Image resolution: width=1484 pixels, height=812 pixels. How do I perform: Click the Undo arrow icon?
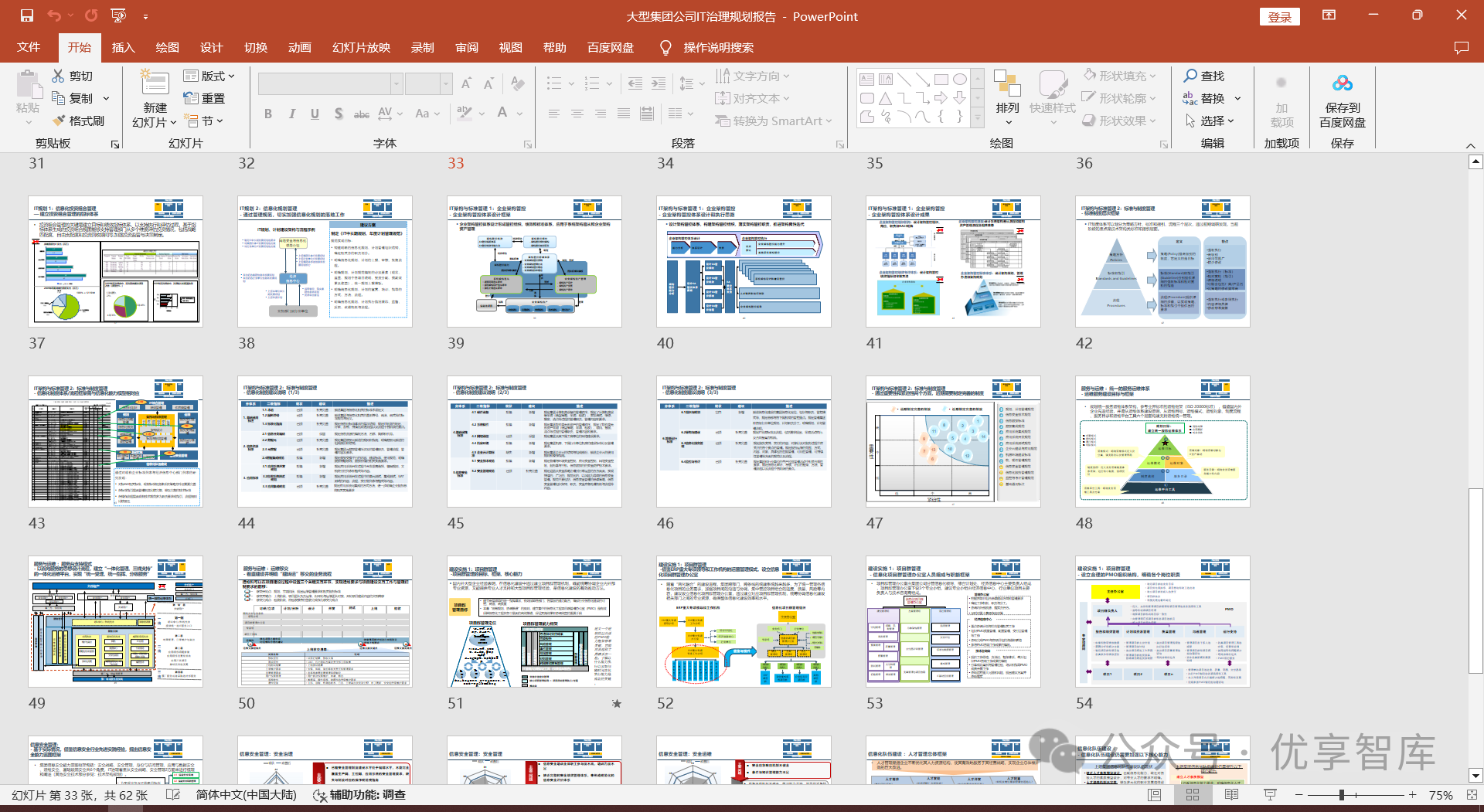click(x=54, y=15)
